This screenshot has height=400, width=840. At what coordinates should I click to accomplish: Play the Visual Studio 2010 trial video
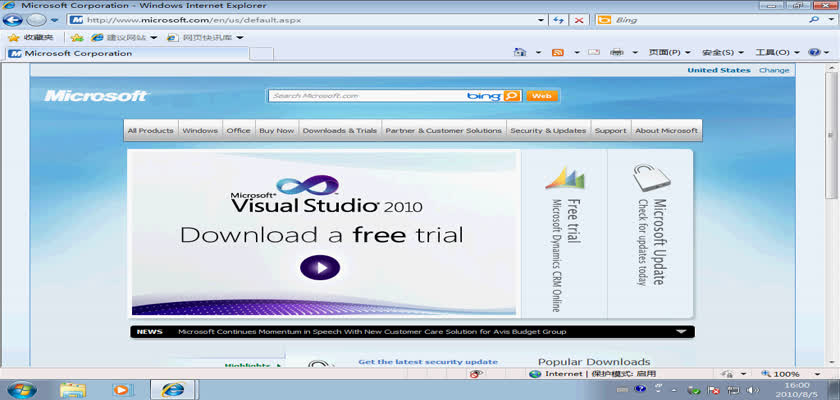click(320, 267)
